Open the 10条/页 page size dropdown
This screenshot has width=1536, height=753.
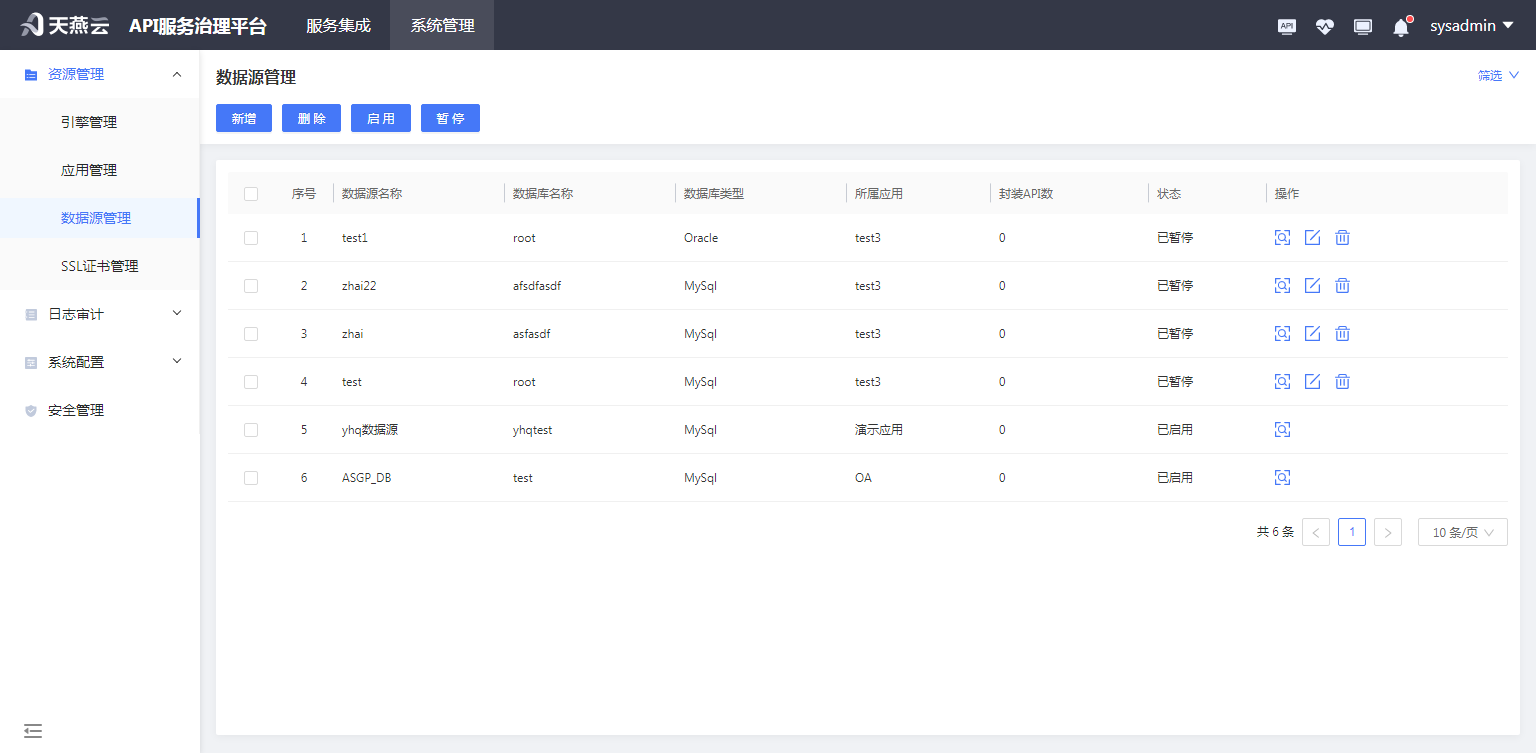[x=1462, y=531]
